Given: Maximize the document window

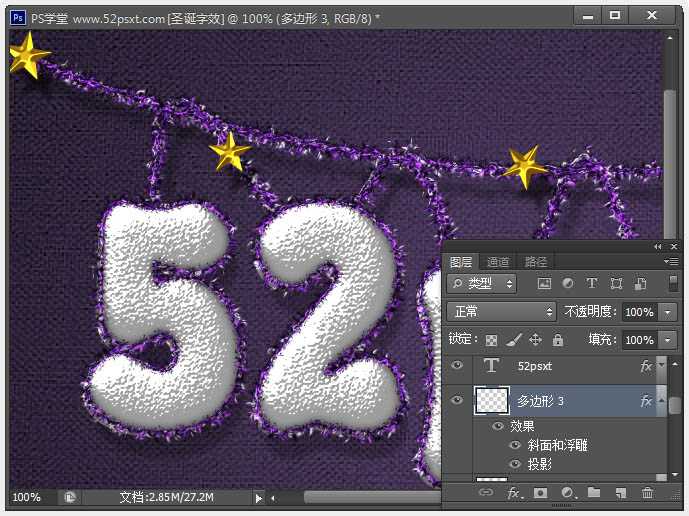Looking at the screenshot, I should tap(615, 16).
